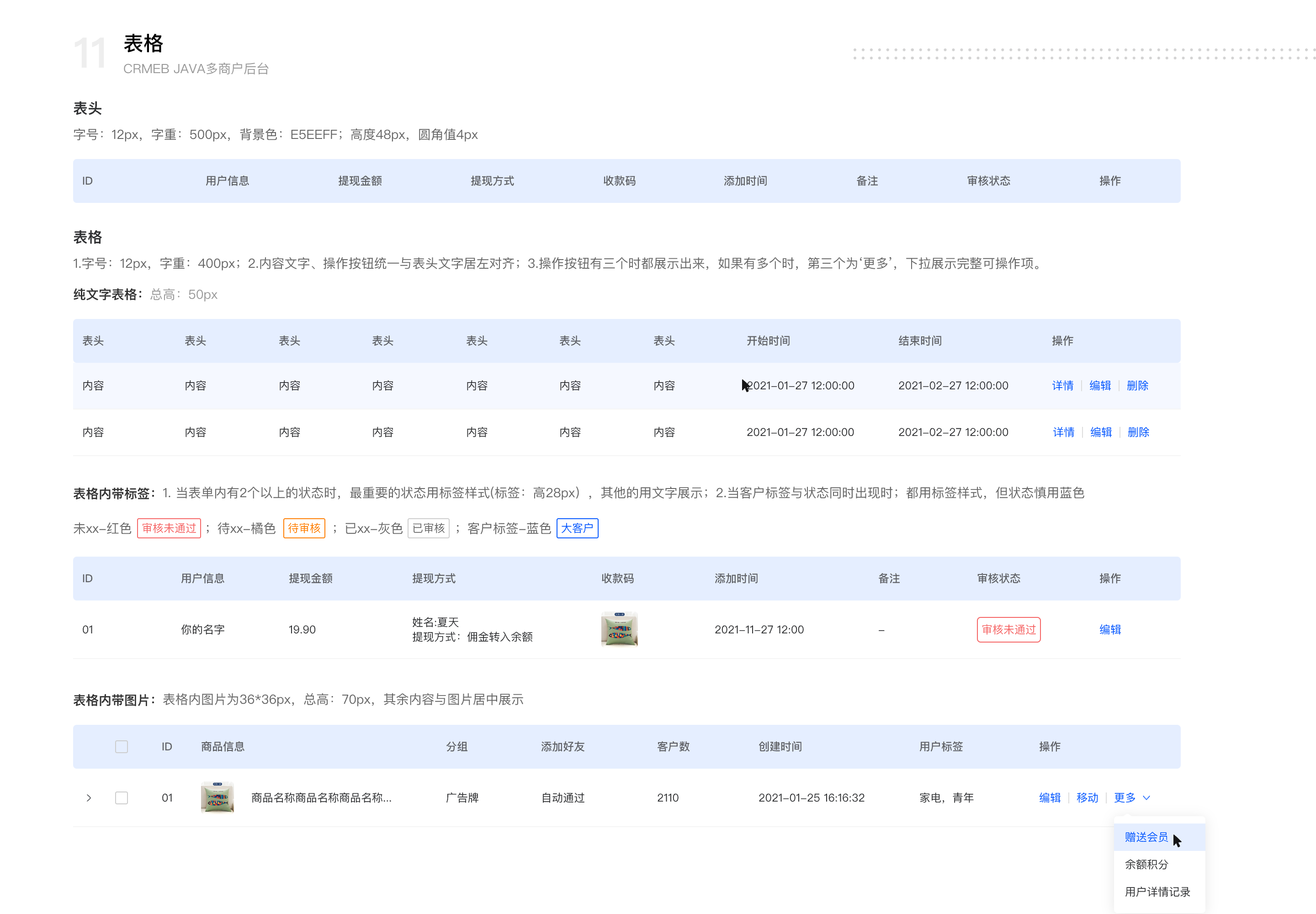This screenshot has width=1316, height=914.
Task: Click the orange 待审核 tag
Action: click(x=304, y=528)
